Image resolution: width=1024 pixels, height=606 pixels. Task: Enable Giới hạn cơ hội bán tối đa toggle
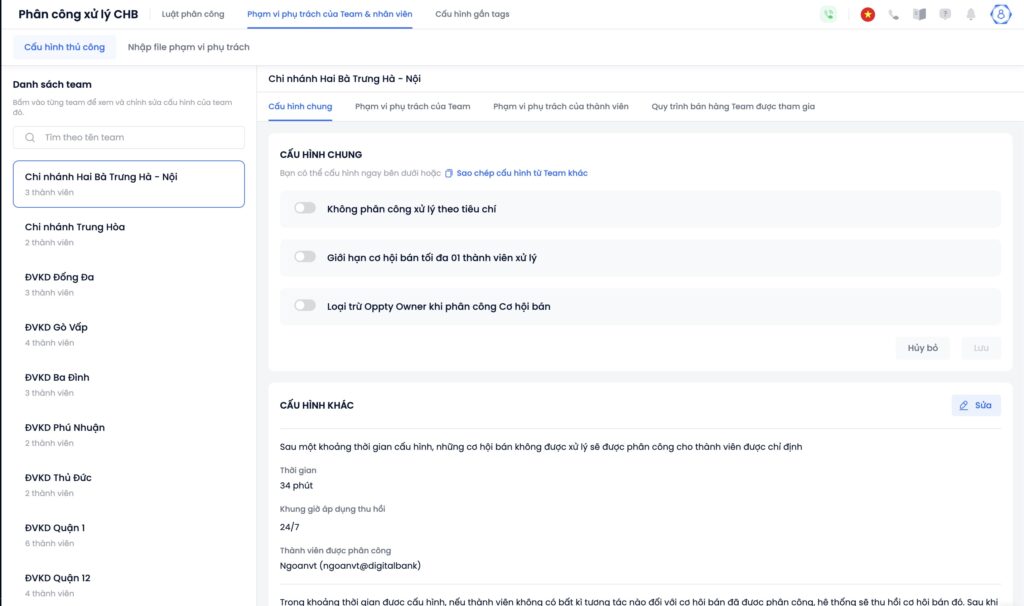pos(305,257)
